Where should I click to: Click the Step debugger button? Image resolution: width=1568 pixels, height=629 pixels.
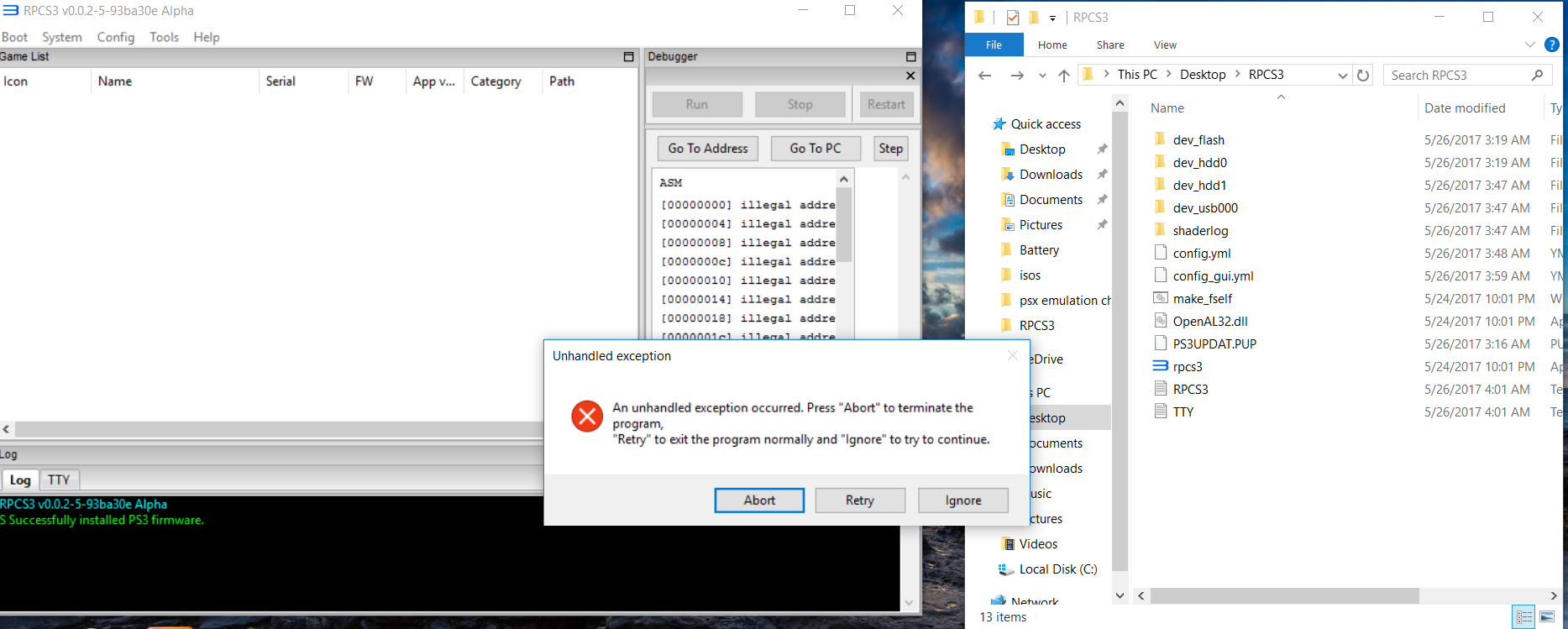point(891,148)
